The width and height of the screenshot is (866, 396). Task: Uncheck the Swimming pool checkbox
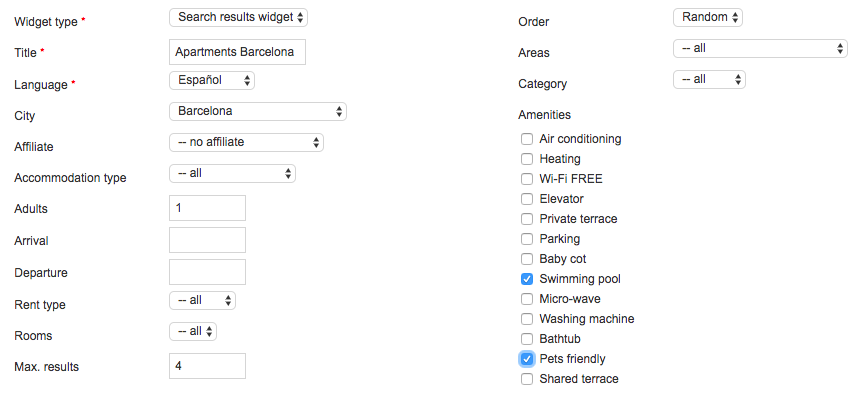point(527,279)
